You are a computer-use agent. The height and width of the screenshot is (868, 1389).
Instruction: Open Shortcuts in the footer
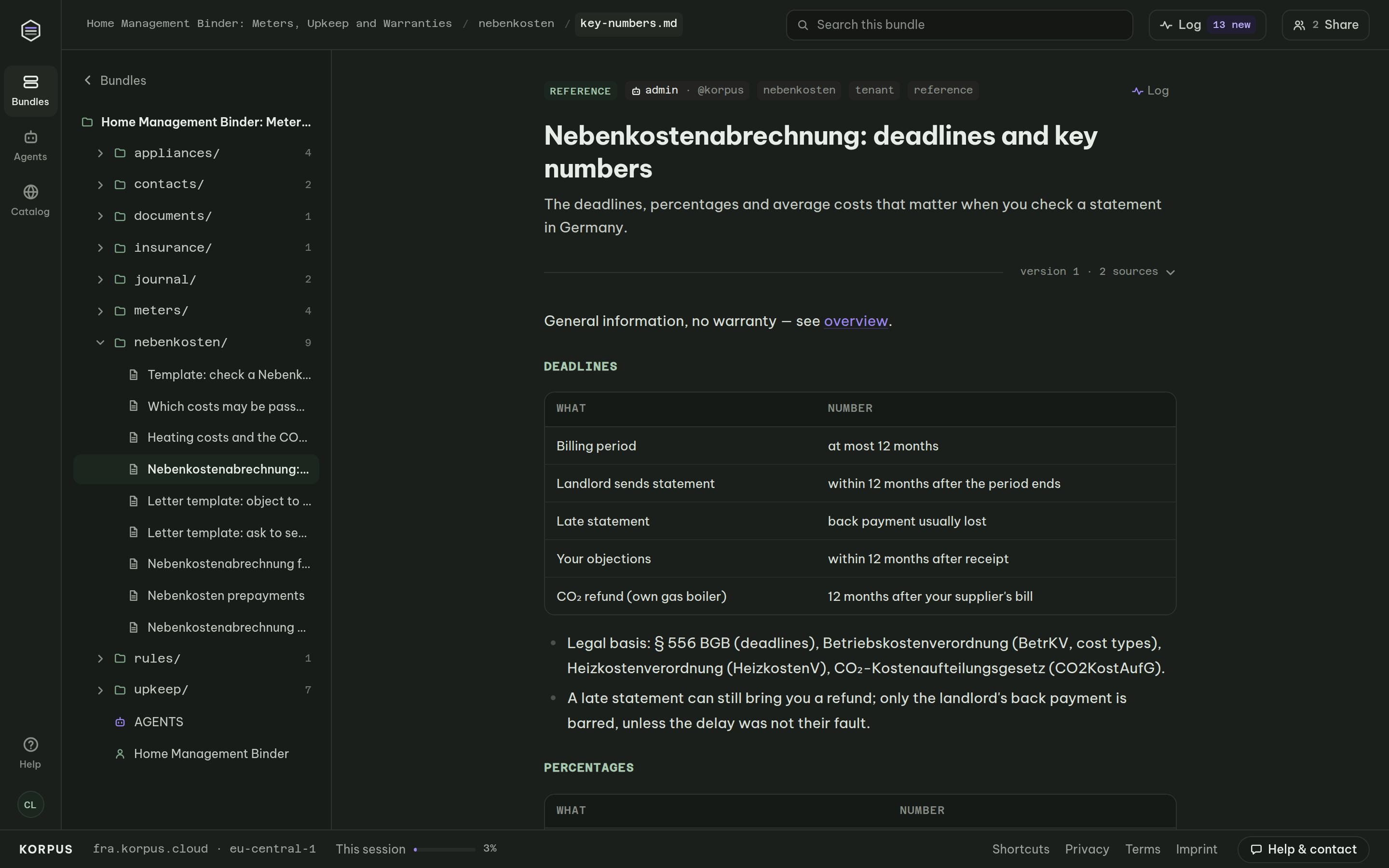point(1021,849)
